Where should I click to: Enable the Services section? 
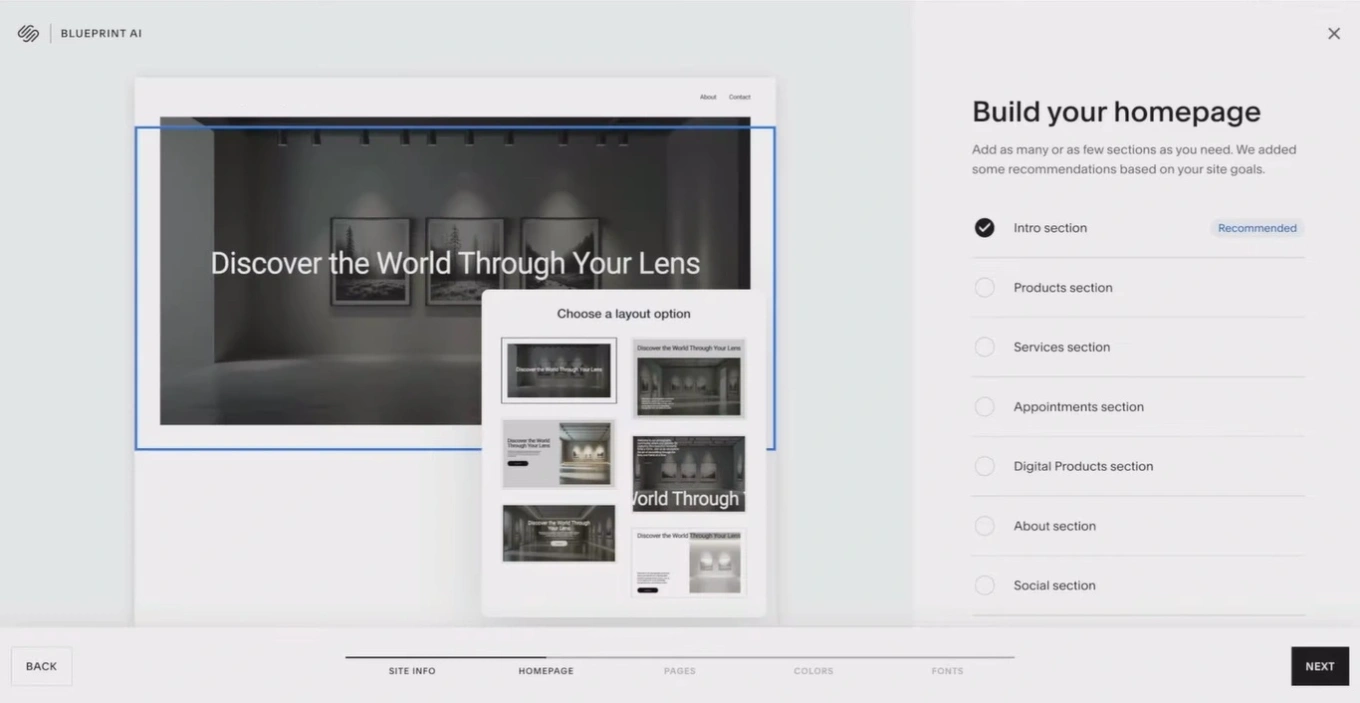coord(984,346)
